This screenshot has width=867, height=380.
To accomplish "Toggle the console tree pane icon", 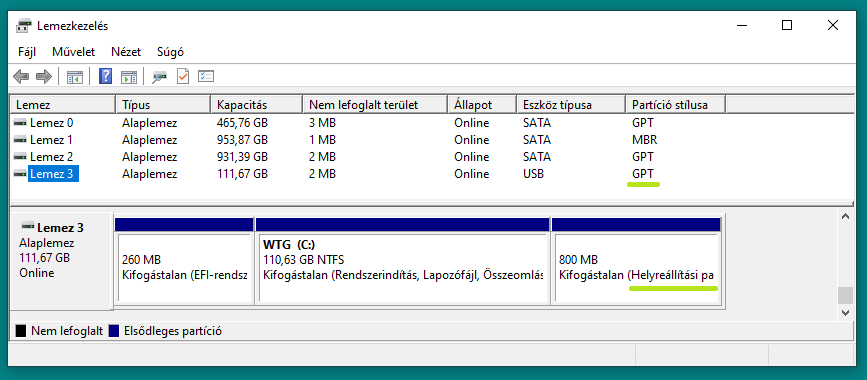I will [x=75, y=76].
